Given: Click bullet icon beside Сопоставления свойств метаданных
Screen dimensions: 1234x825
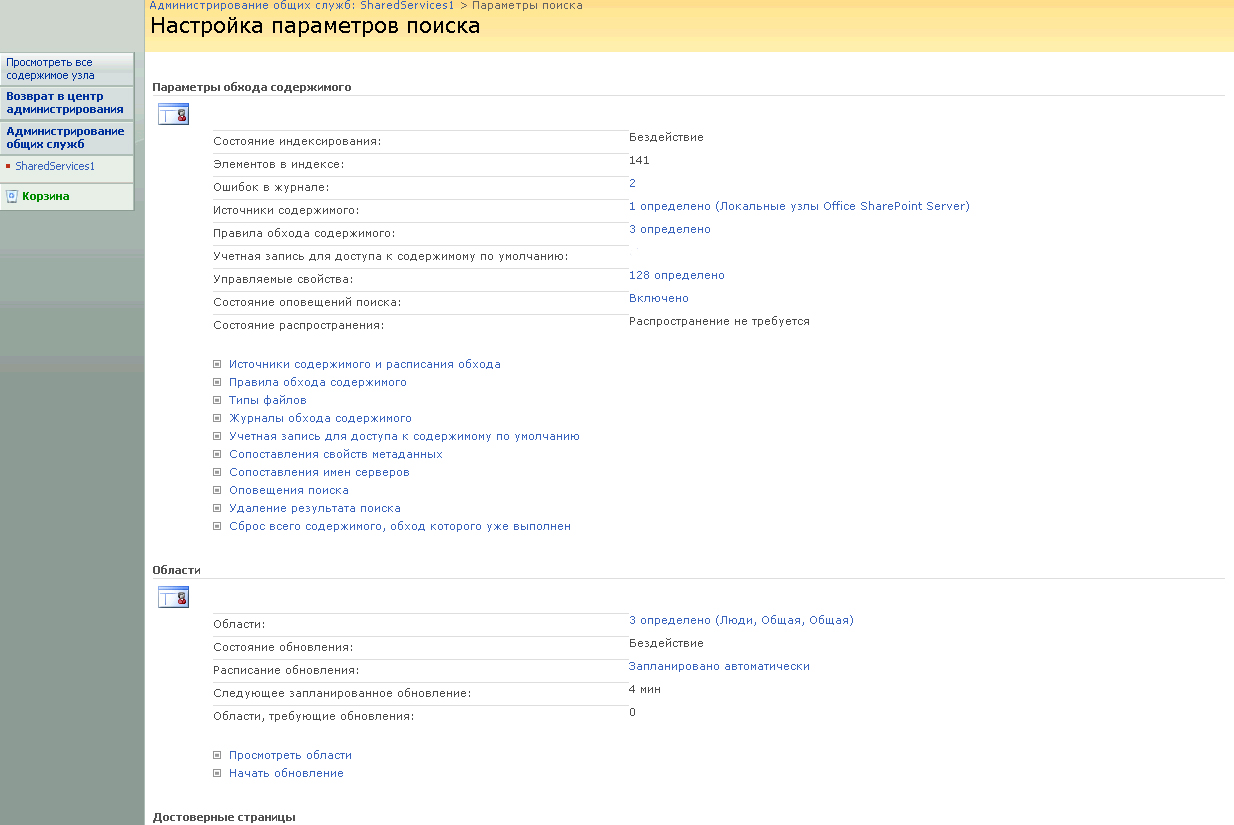Looking at the screenshot, I should point(217,455).
